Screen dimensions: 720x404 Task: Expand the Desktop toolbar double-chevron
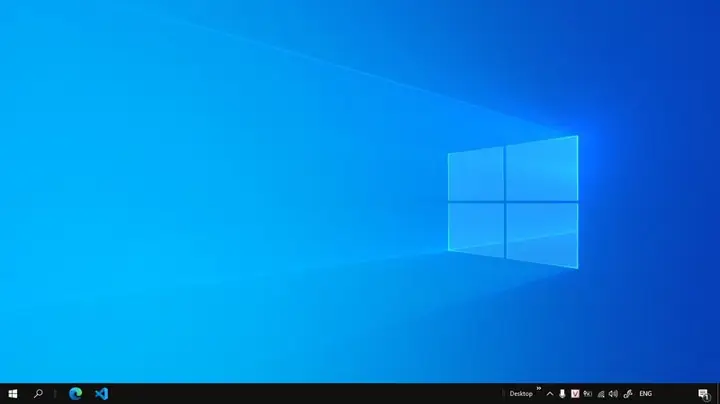539,389
